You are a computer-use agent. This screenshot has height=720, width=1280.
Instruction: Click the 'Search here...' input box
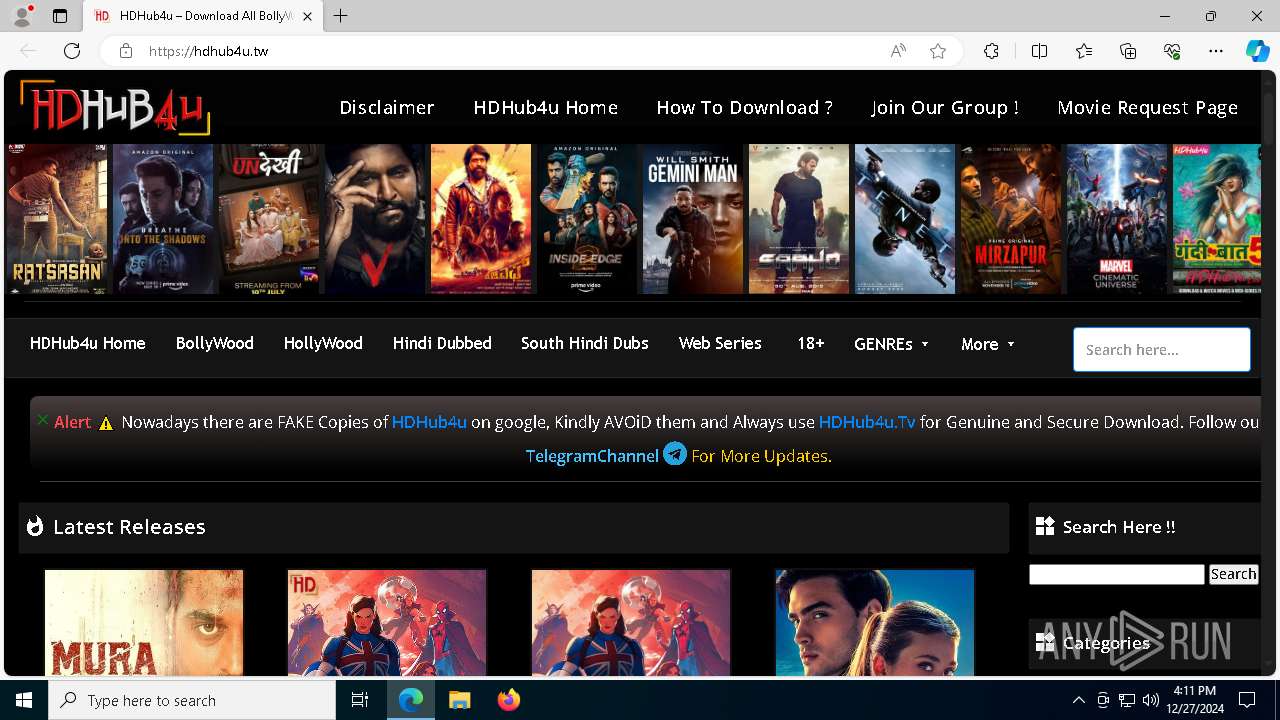(x=1162, y=350)
